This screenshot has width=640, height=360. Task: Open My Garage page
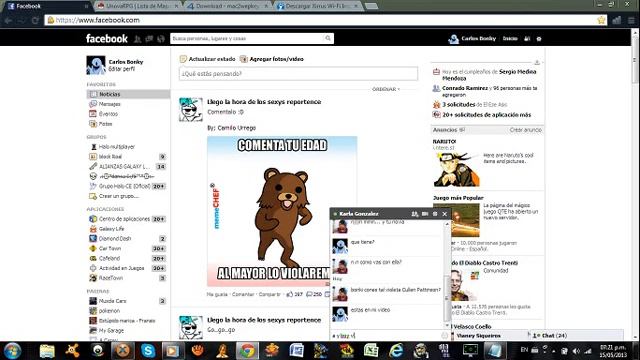coord(111,331)
